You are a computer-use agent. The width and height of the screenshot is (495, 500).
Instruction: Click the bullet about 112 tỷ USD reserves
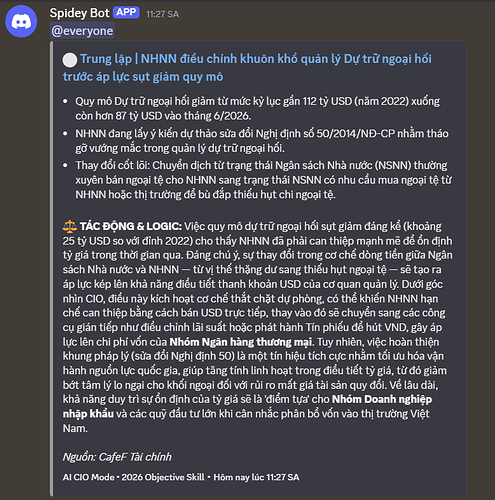point(257,108)
